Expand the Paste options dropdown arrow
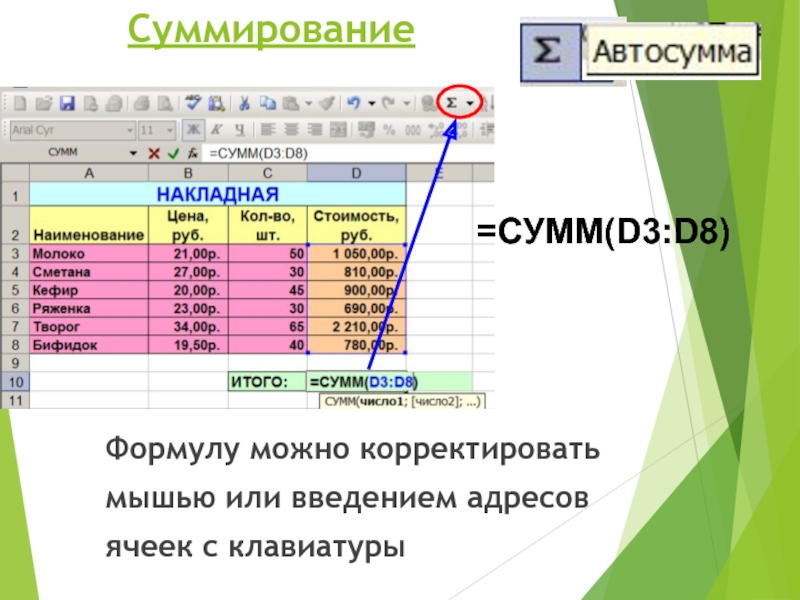800x600 pixels. (309, 104)
